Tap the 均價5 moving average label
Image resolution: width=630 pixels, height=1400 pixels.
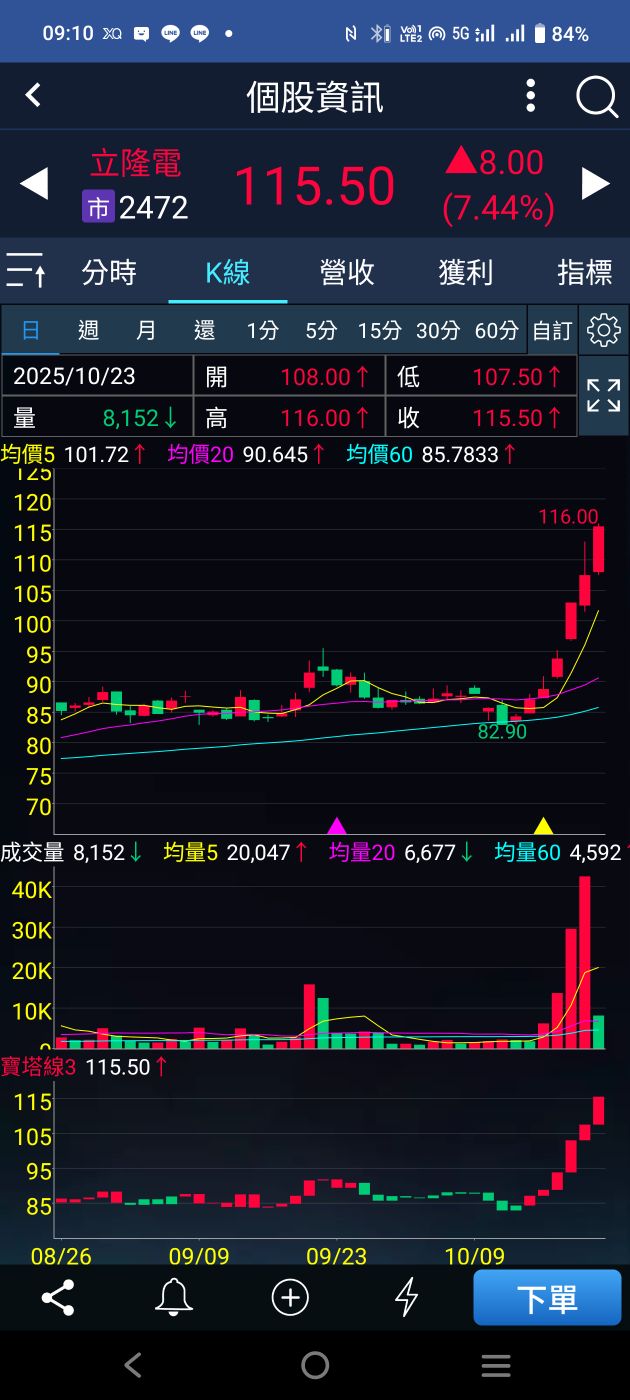[x=30, y=454]
